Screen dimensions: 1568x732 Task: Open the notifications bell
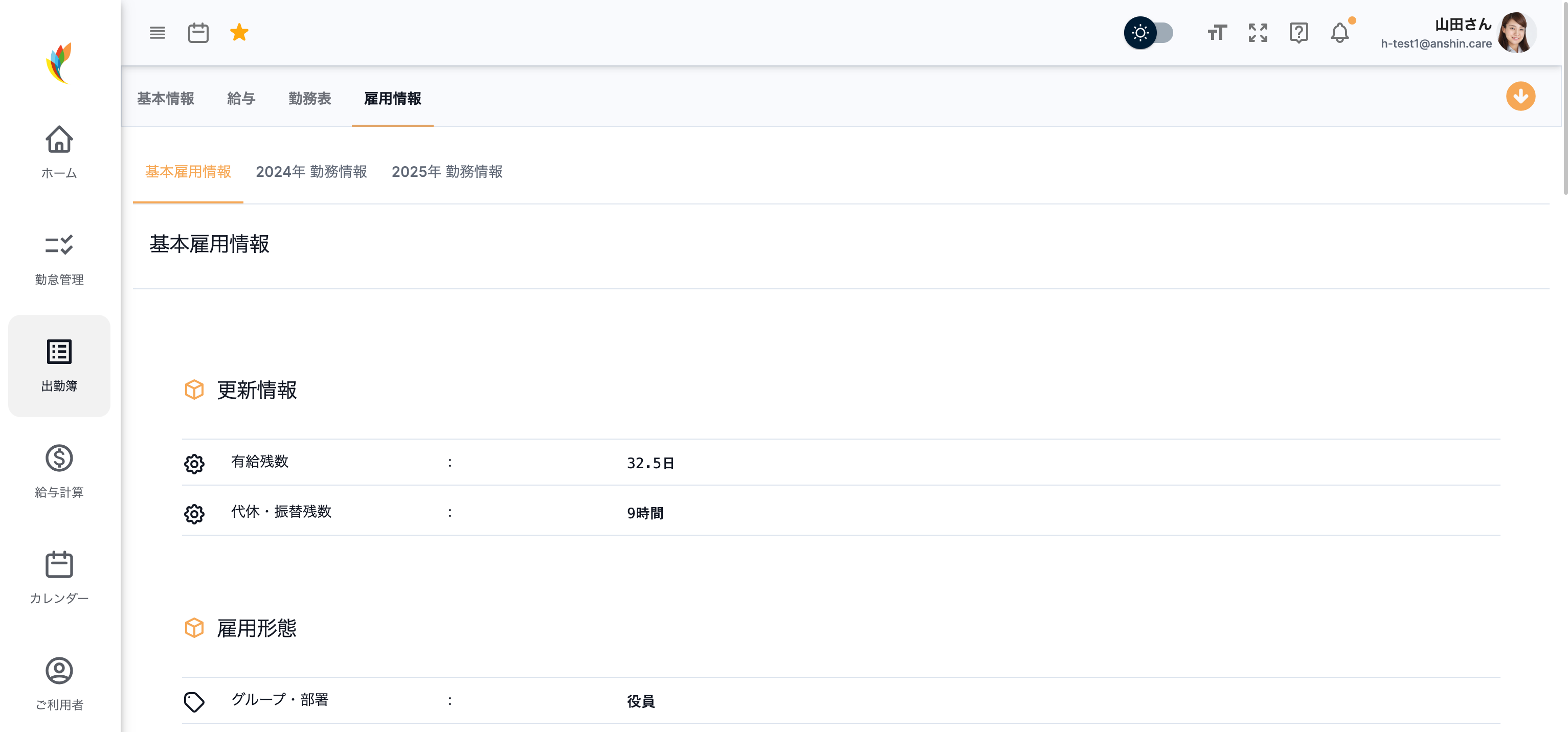pyautogui.click(x=1339, y=33)
